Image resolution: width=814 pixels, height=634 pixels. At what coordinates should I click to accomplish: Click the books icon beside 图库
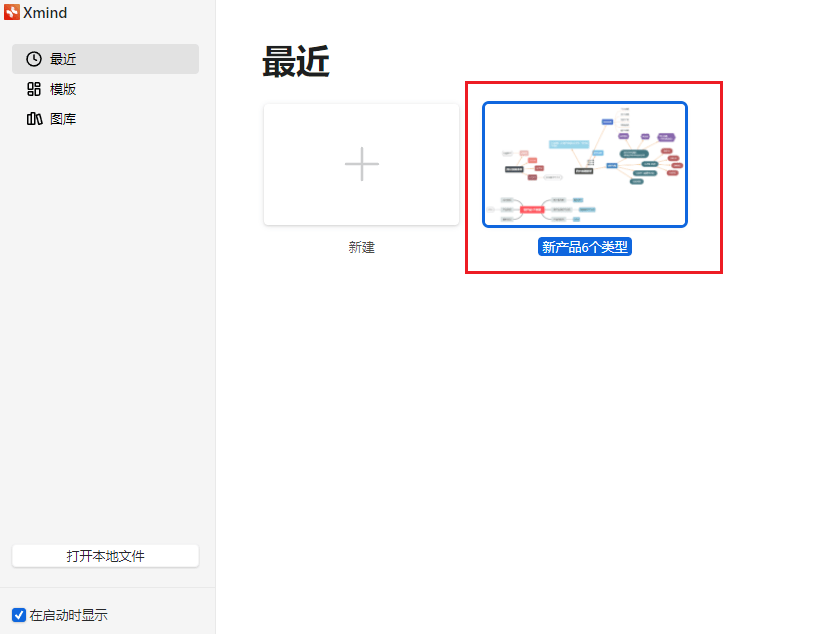click(34, 119)
